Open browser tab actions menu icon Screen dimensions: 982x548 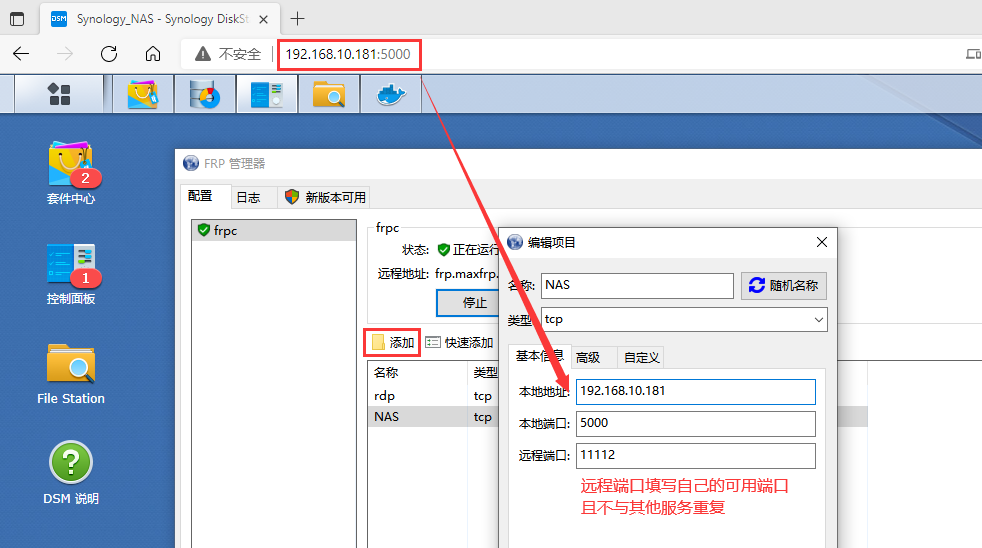(x=17, y=19)
